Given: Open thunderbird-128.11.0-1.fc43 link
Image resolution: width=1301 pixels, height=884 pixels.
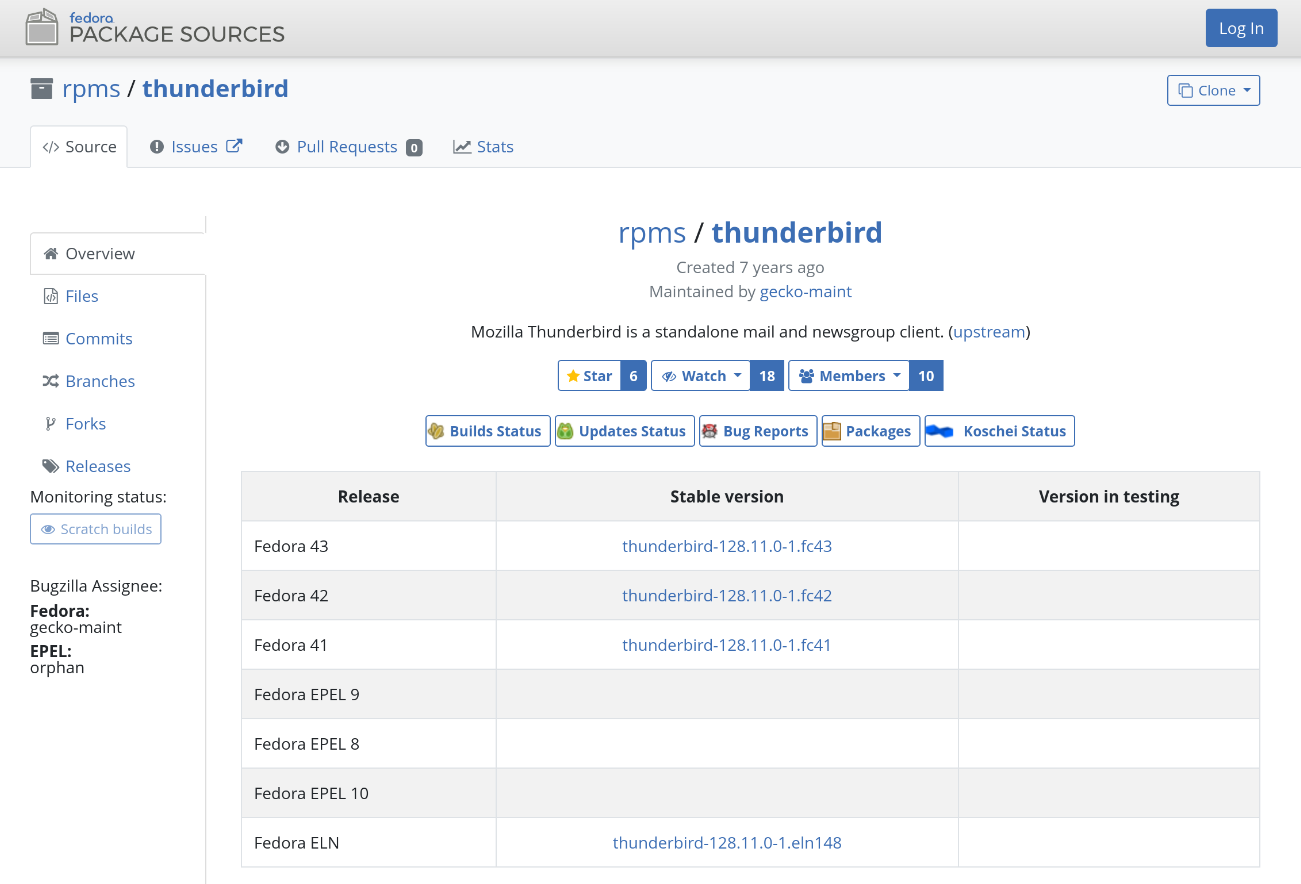Looking at the screenshot, I should (727, 546).
